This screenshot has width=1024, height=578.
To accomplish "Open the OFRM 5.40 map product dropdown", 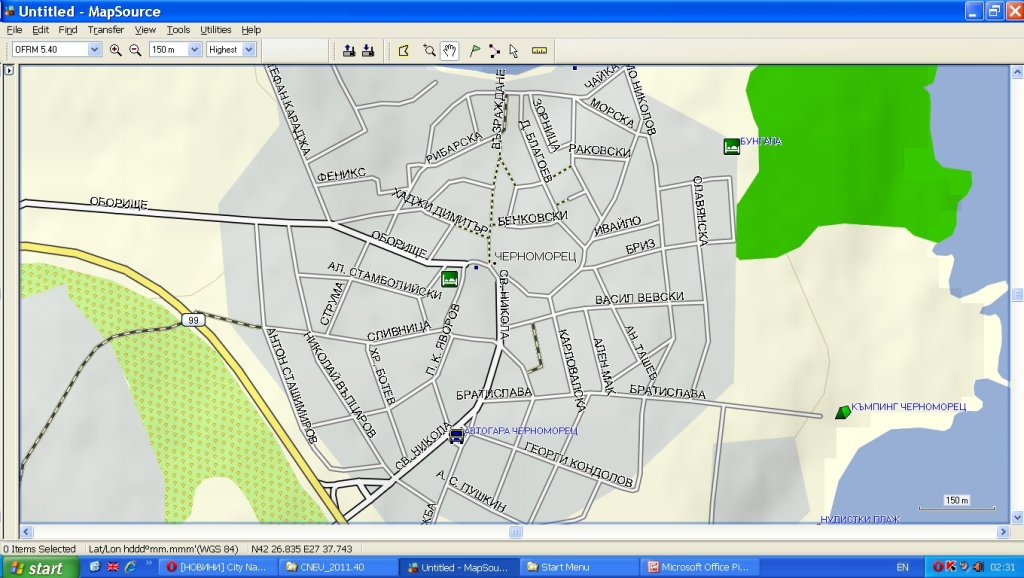I will [x=95, y=49].
